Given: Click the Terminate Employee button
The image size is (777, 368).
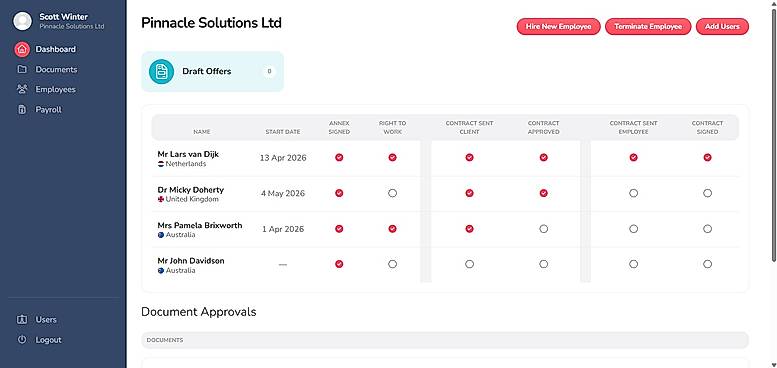Looking at the screenshot, I should [x=648, y=27].
